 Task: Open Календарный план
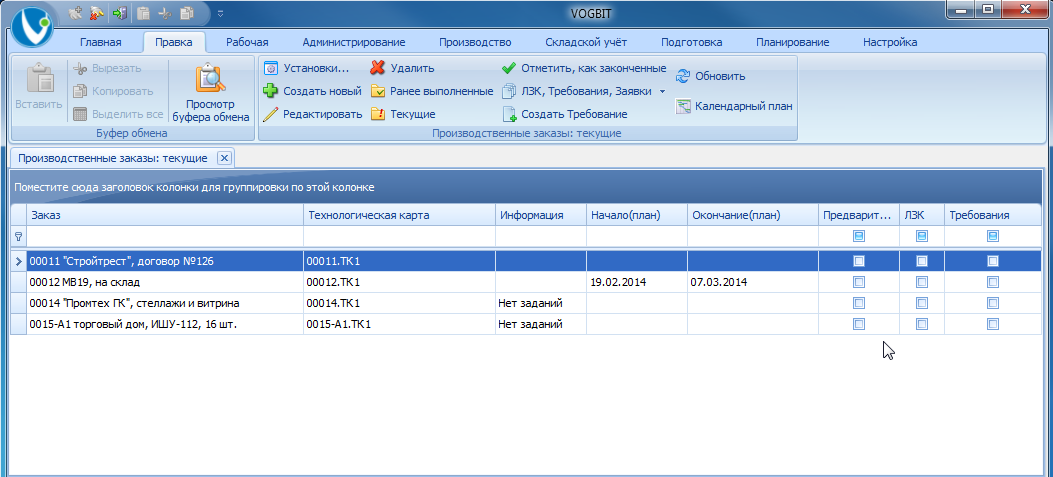[735, 106]
